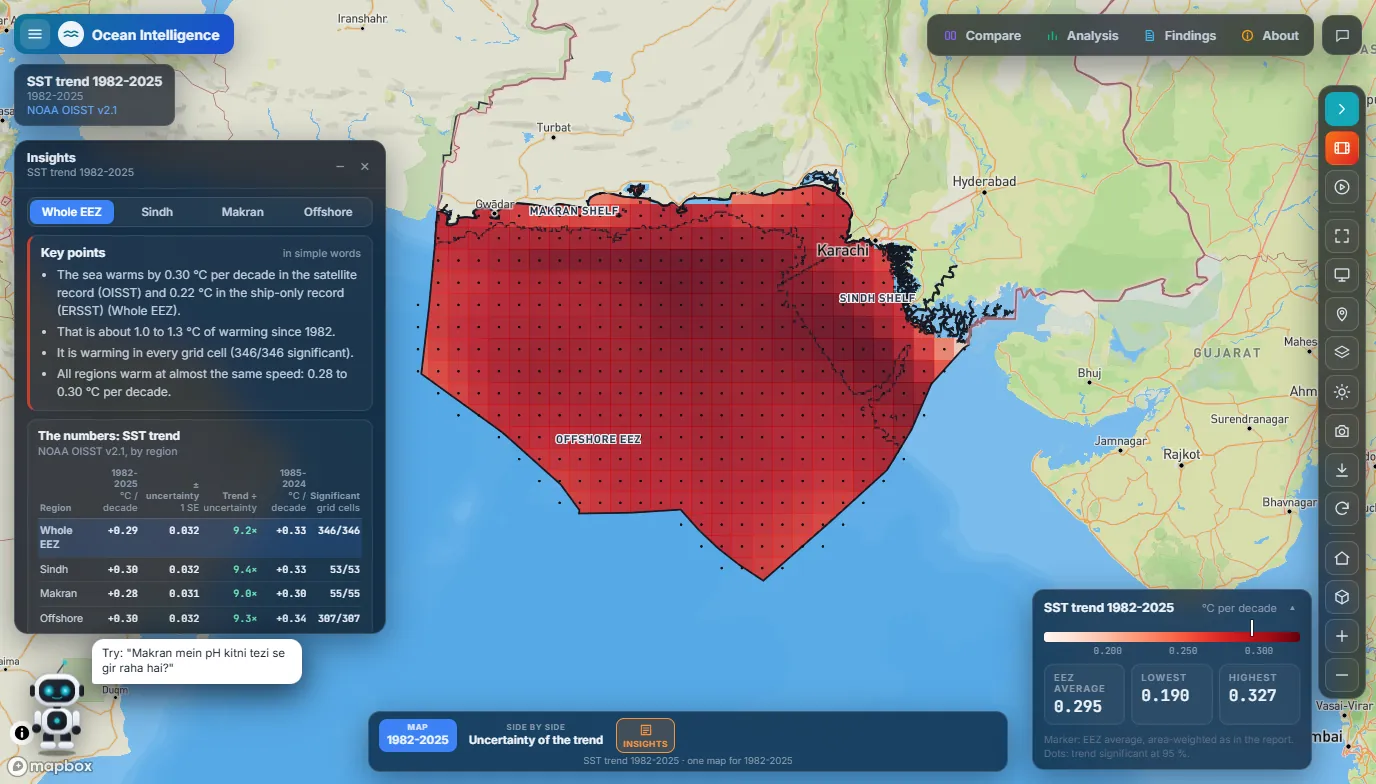Image resolution: width=1376 pixels, height=784 pixels.
Task: Close the Insights panel
Action: point(365,166)
